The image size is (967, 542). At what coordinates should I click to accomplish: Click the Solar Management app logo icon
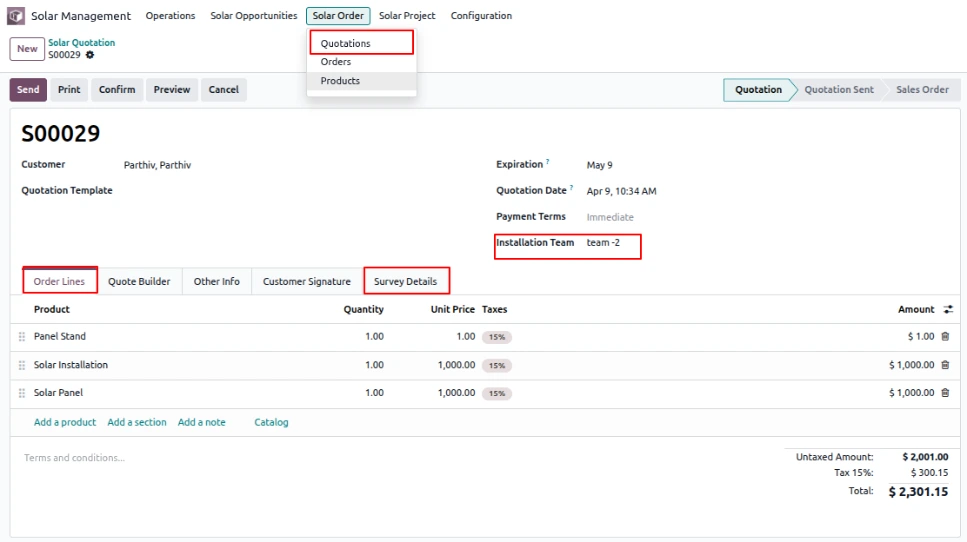[x=16, y=15]
